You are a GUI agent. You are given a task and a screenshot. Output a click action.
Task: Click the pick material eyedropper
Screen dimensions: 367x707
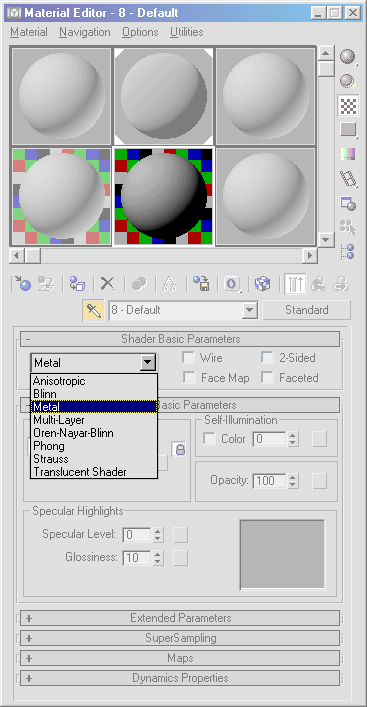(93, 310)
